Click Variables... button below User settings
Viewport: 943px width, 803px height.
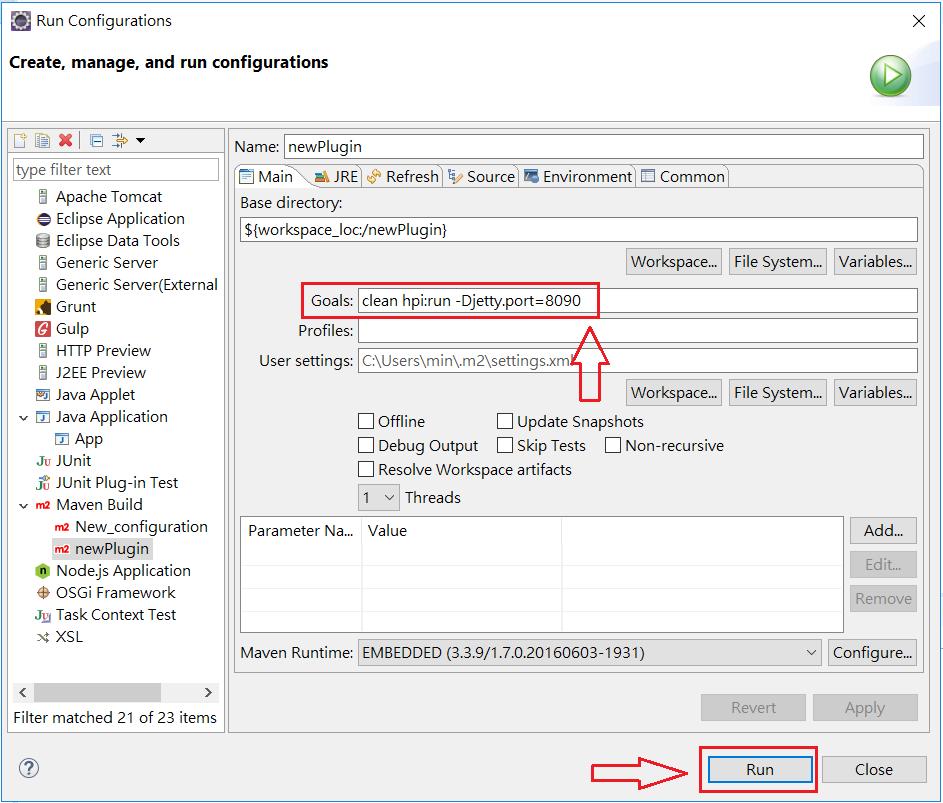tap(875, 392)
